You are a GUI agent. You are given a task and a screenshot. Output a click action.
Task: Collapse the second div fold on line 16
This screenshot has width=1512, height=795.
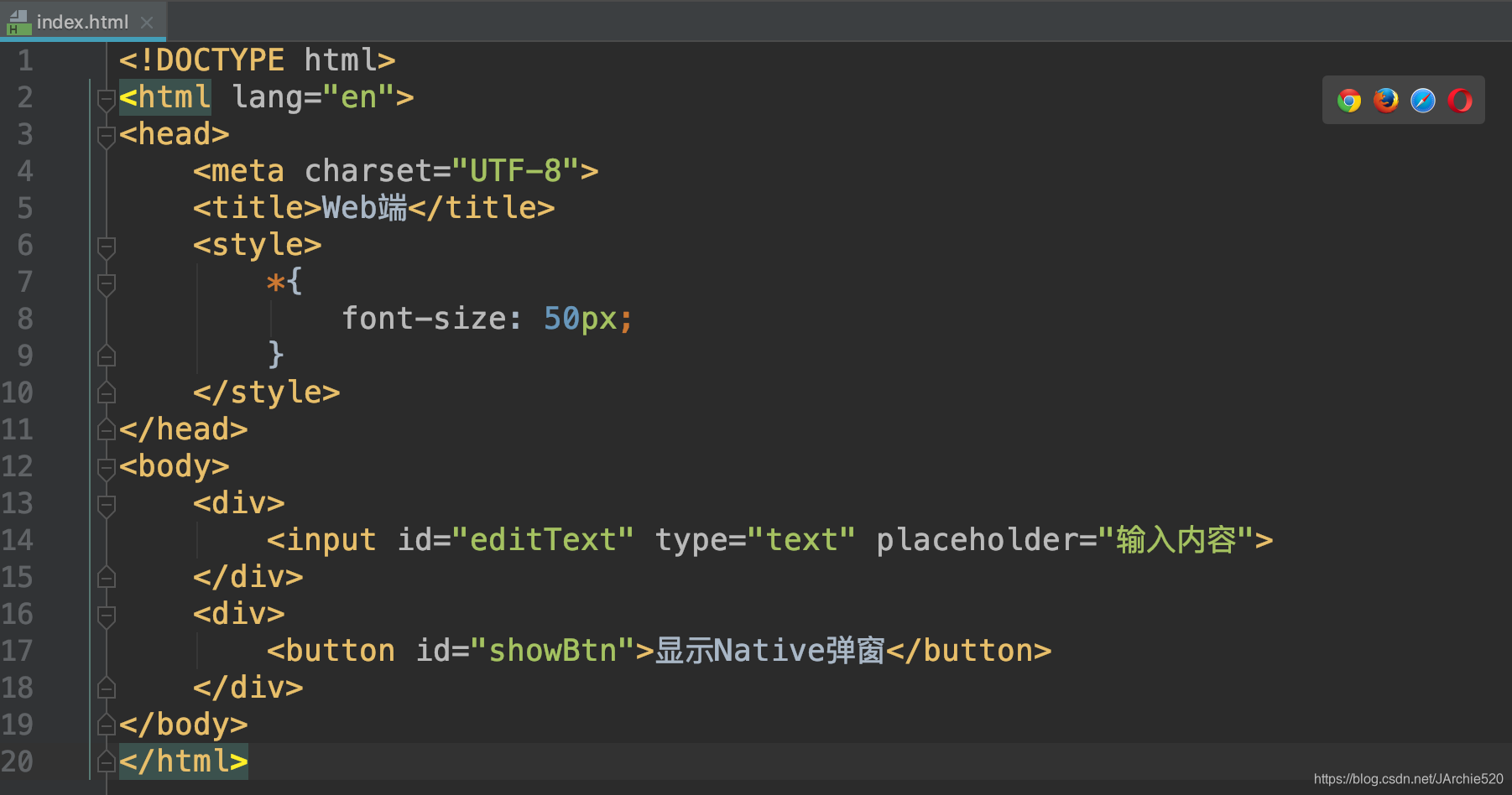tap(106, 617)
